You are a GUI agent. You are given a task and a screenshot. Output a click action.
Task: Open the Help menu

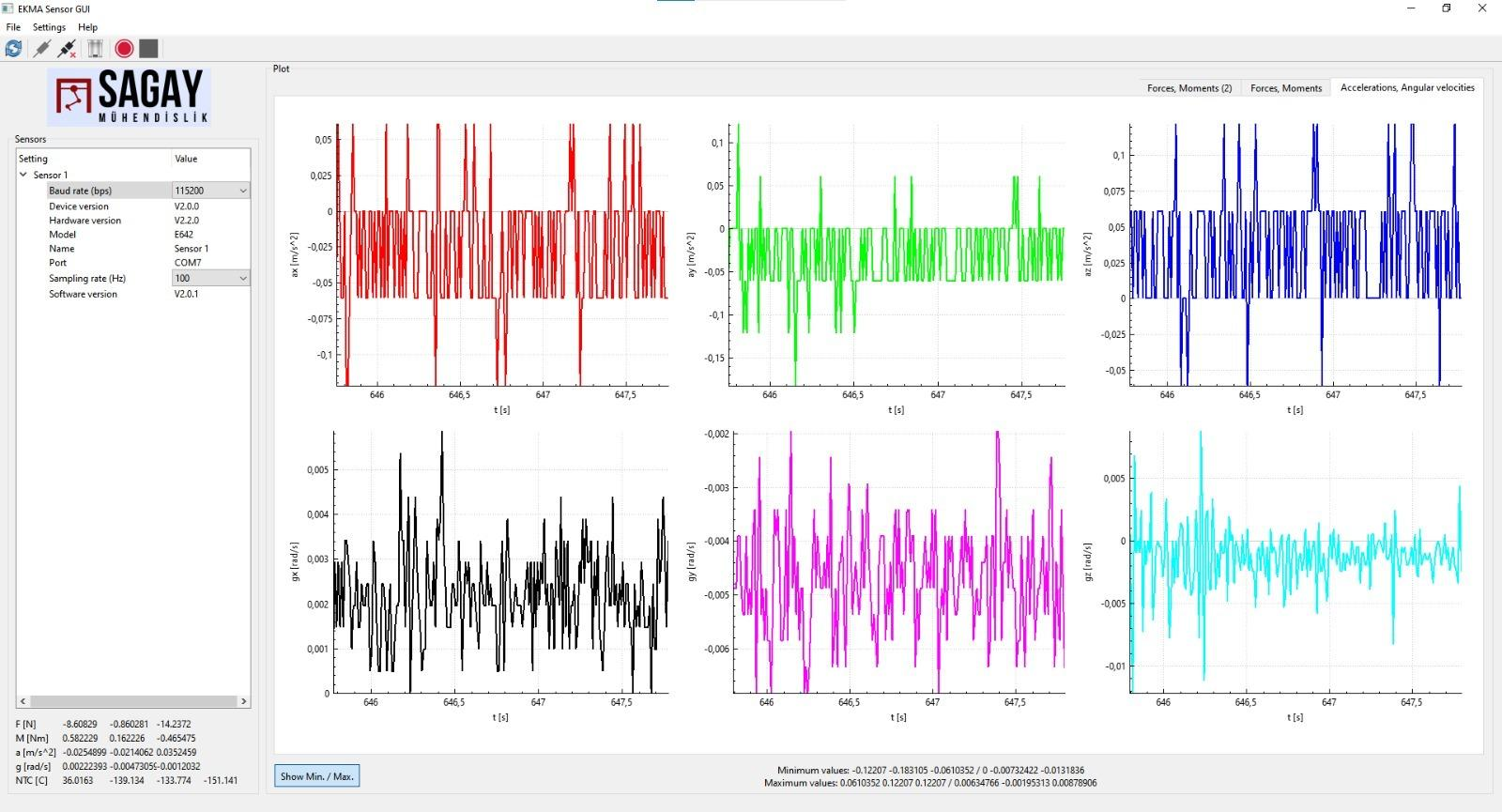(87, 27)
